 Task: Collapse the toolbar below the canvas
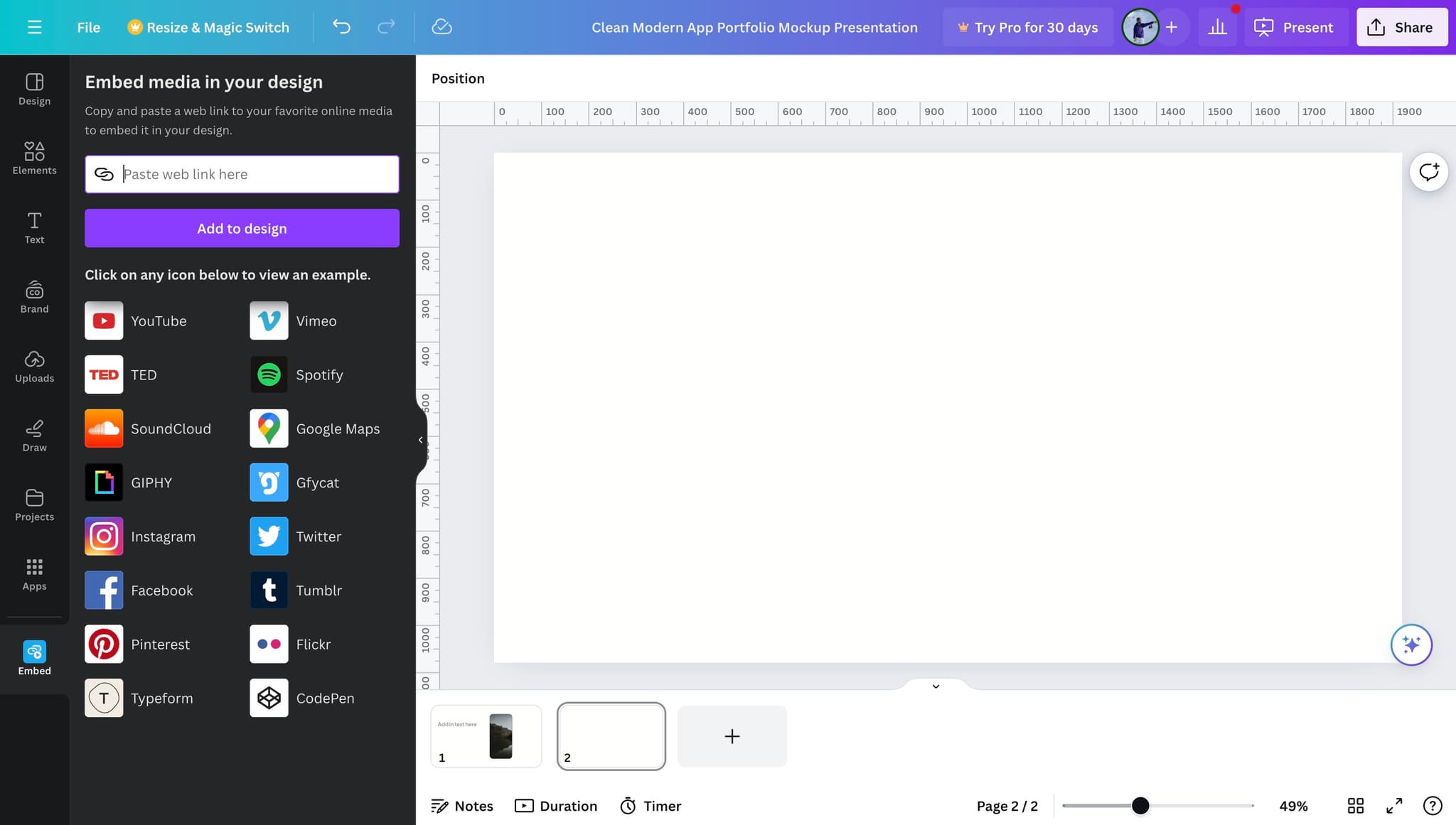point(936,686)
